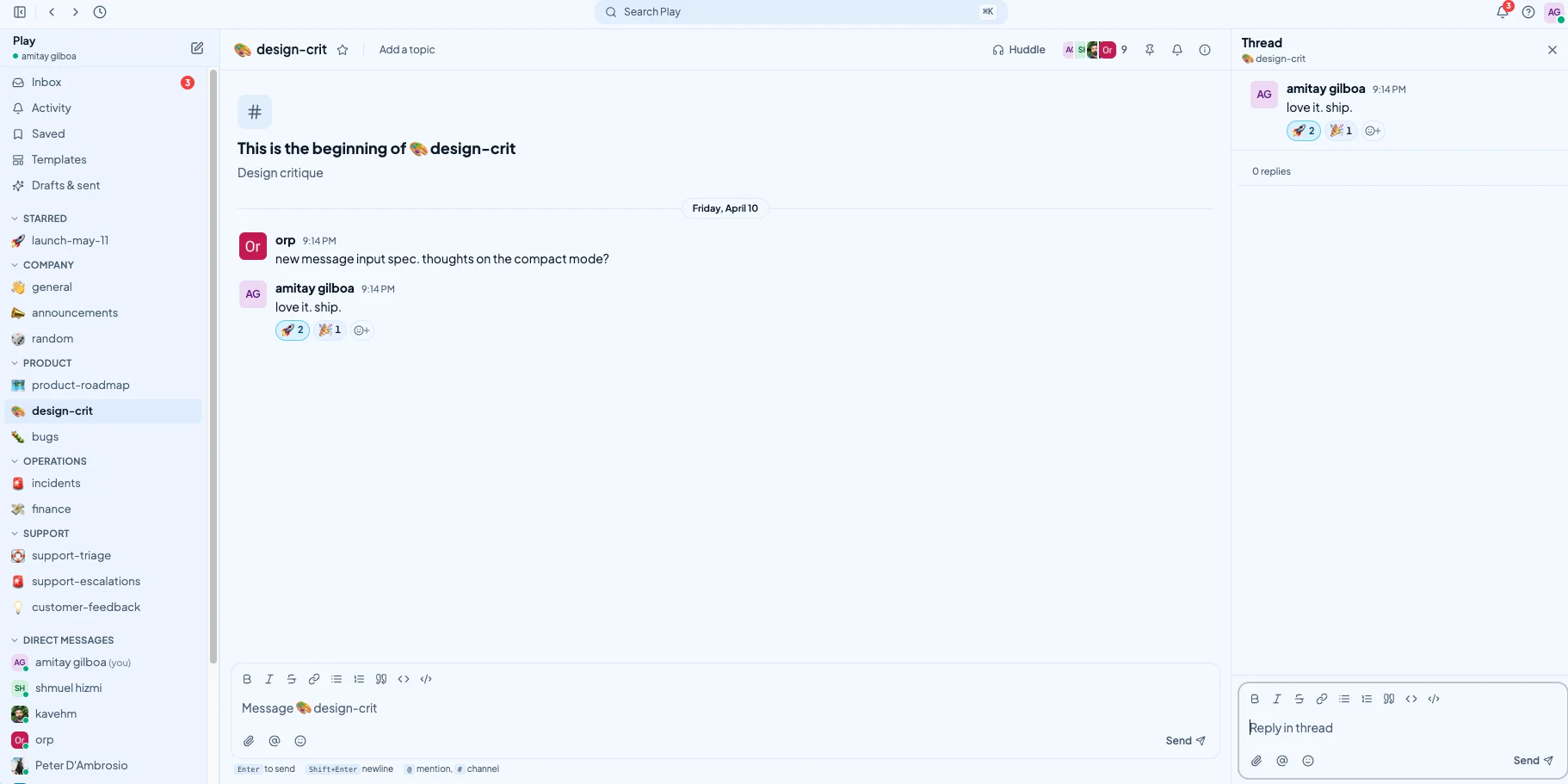1568x784 pixels.
Task: Add a reaction to the channel message
Action: pos(361,330)
